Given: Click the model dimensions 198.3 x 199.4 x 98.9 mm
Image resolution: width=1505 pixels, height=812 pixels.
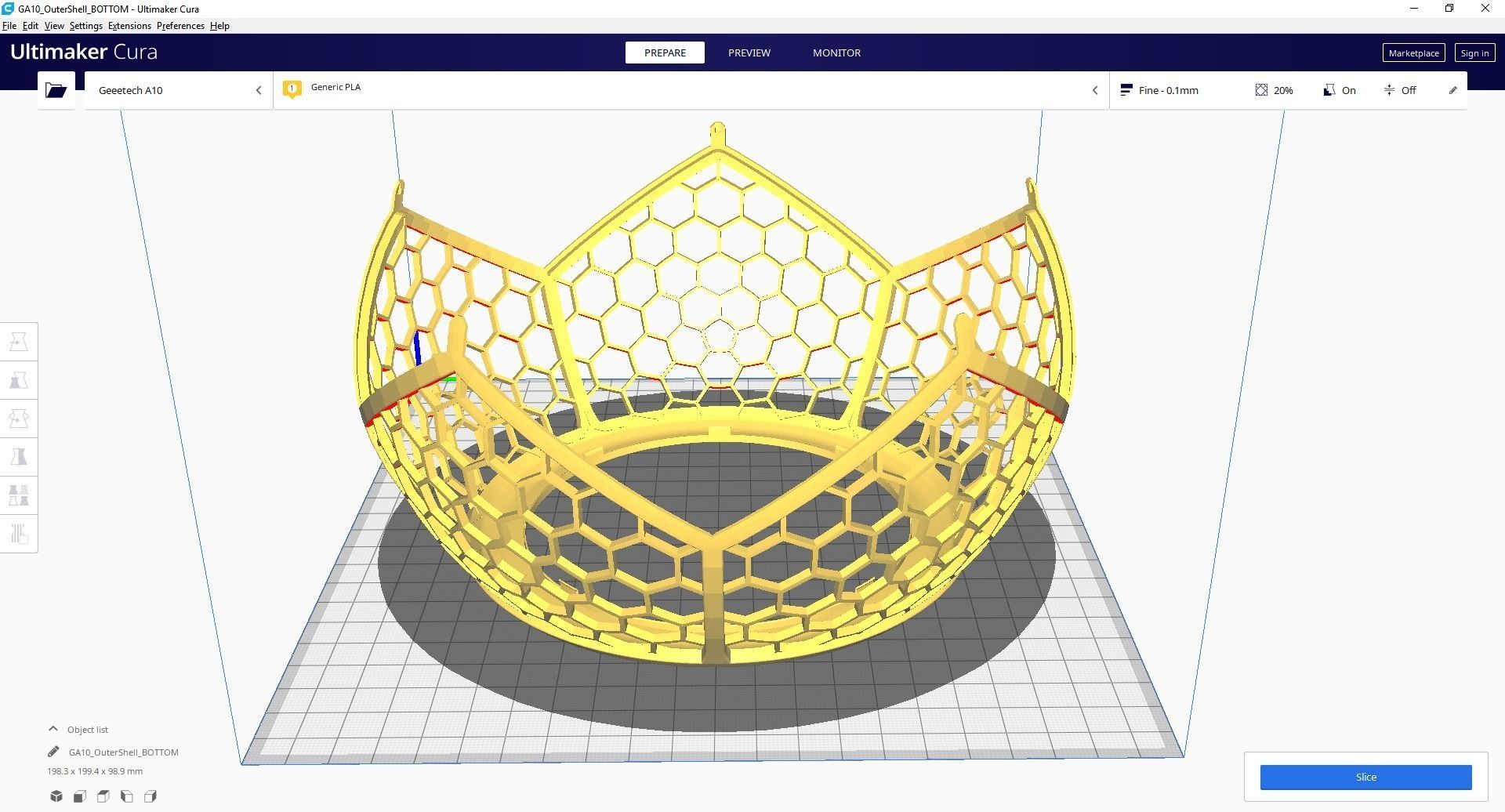Looking at the screenshot, I should coord(95,771).
